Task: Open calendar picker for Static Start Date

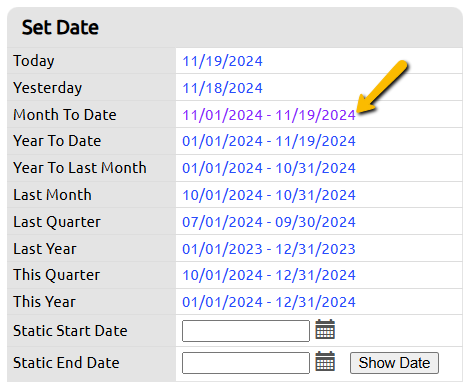Action: point(325,329)
